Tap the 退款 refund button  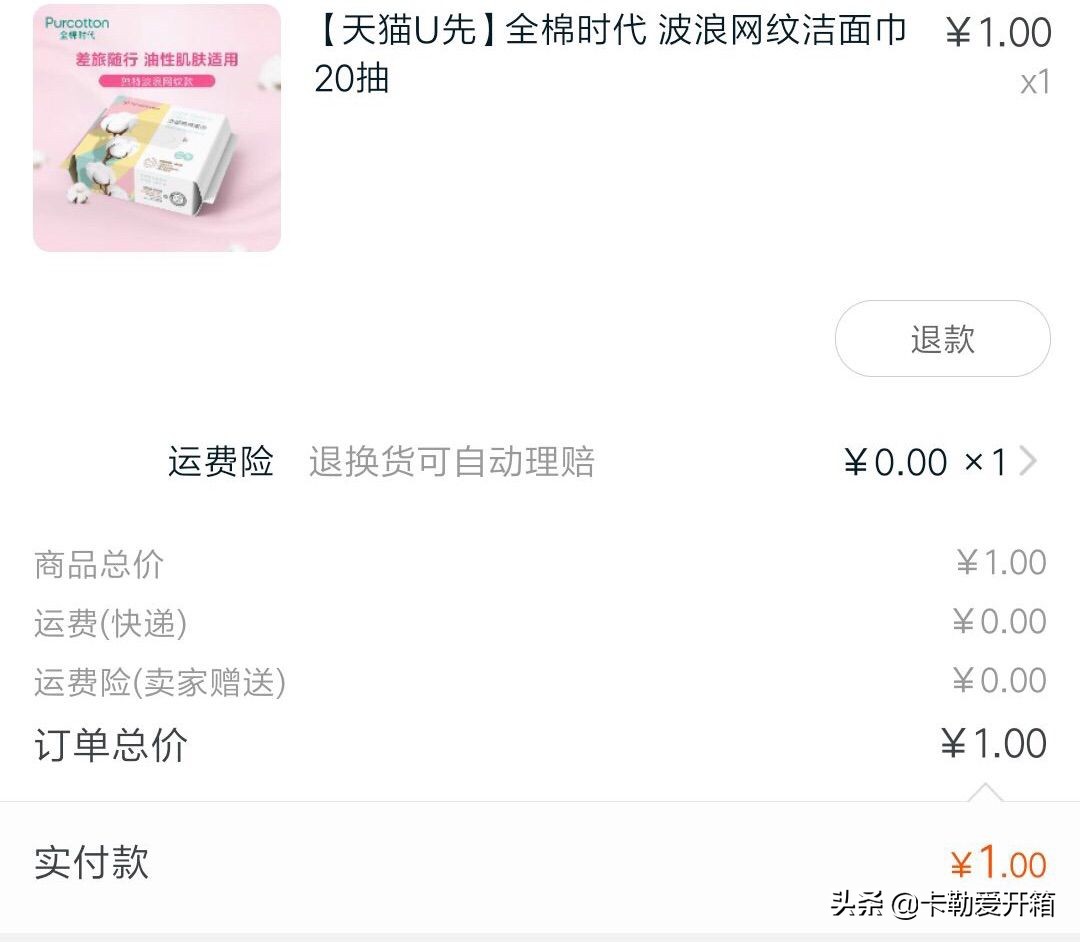(x=943, y=339)
